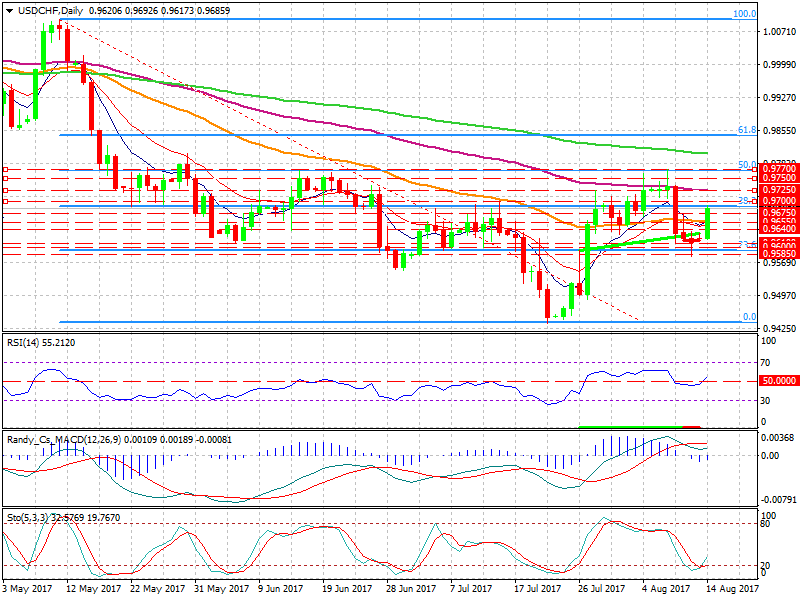Select the red 50.0000 RSI level label
Viewport: 800px width, 600px height.
coord(777,381)
